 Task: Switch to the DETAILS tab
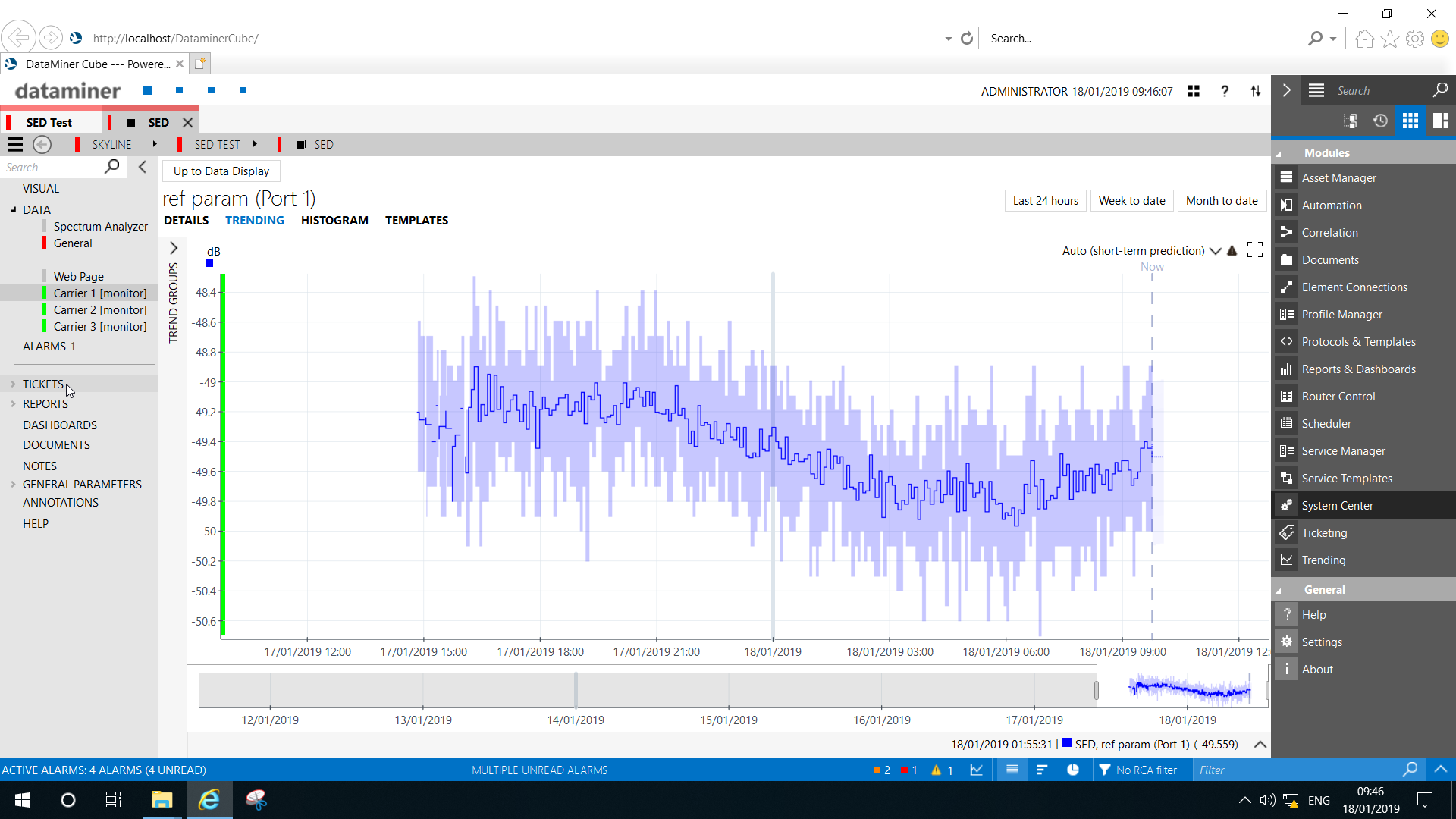pyautogui.click(x=186, y=220)
